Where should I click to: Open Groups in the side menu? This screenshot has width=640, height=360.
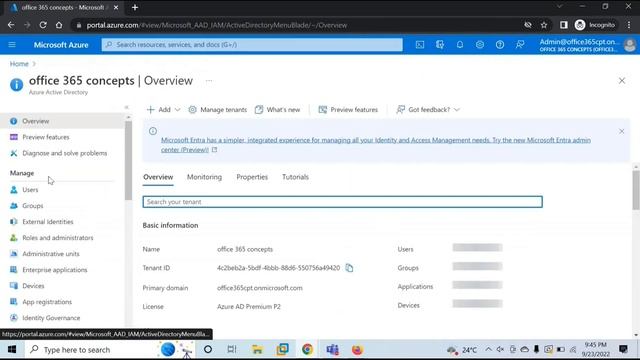33,206
